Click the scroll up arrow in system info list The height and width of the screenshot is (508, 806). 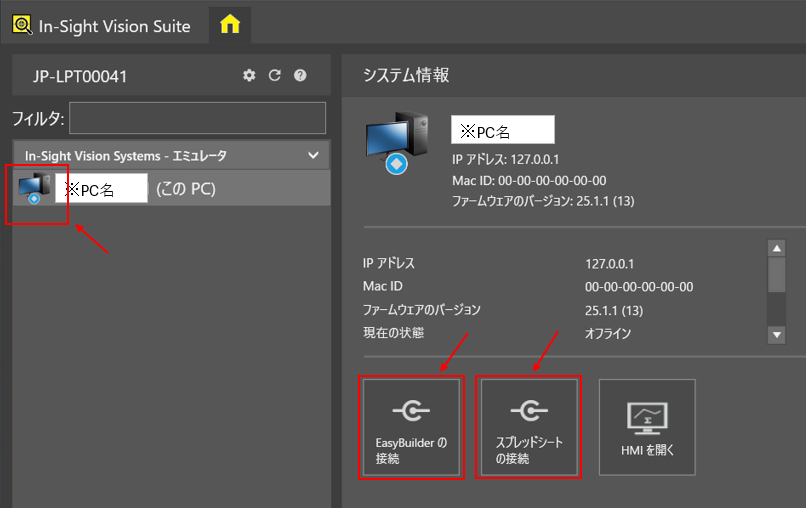coord(777,248)
